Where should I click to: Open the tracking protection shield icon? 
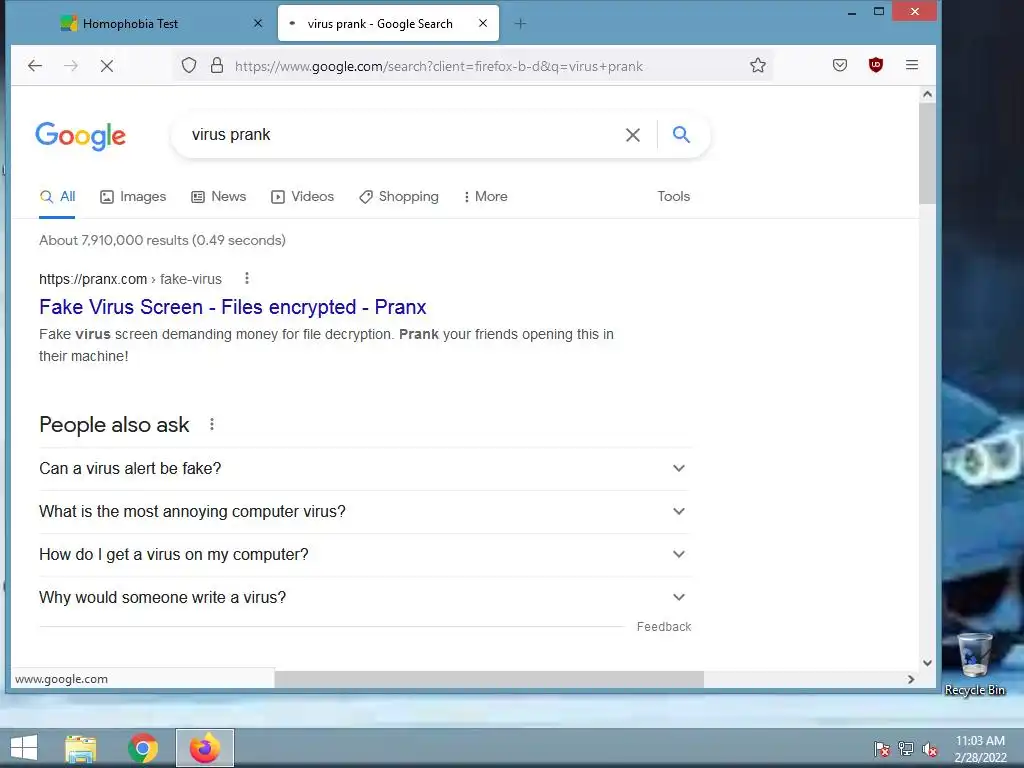(189, 65)
